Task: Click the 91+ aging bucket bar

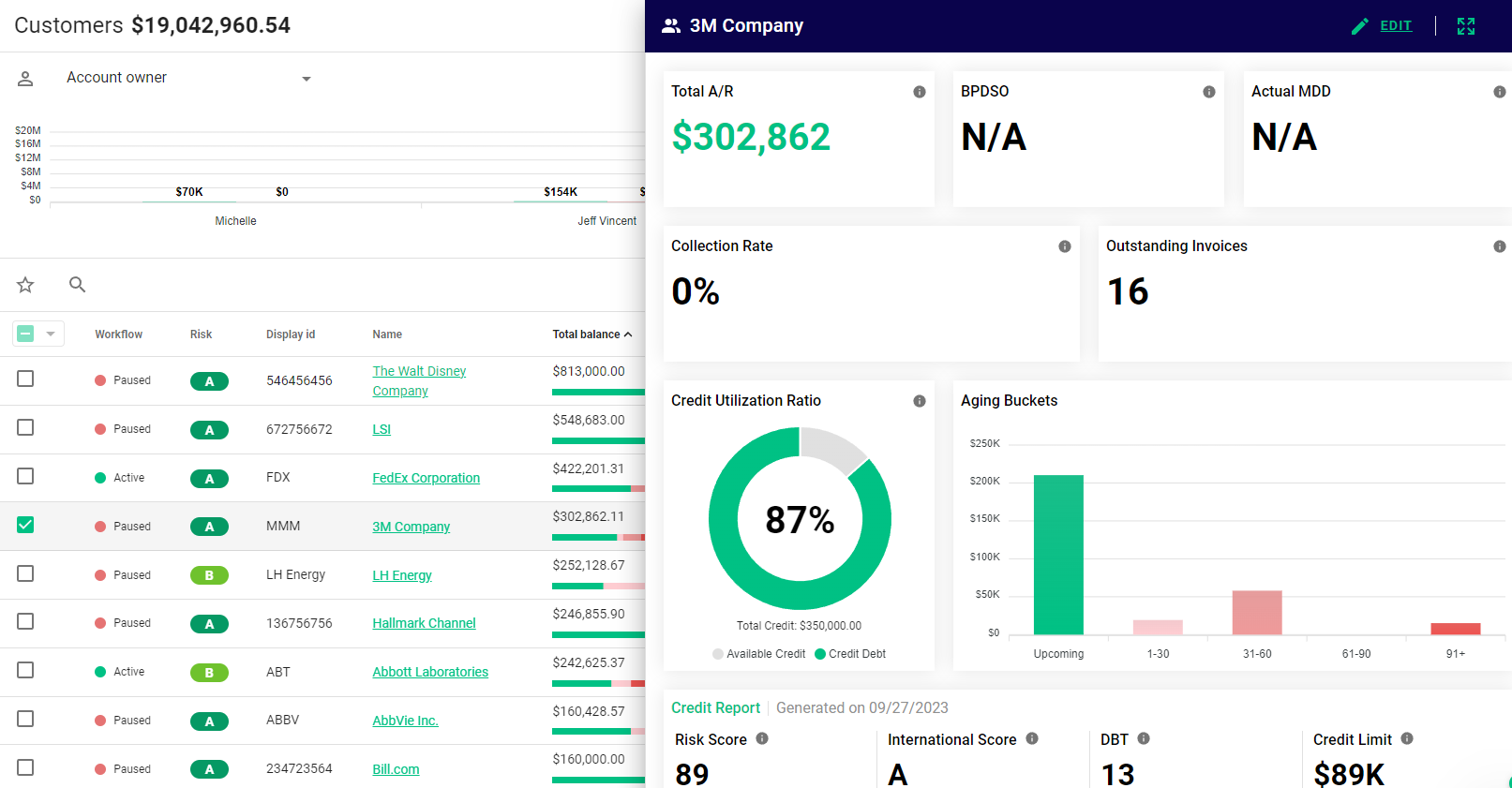Action: (x=1456, y=630)
